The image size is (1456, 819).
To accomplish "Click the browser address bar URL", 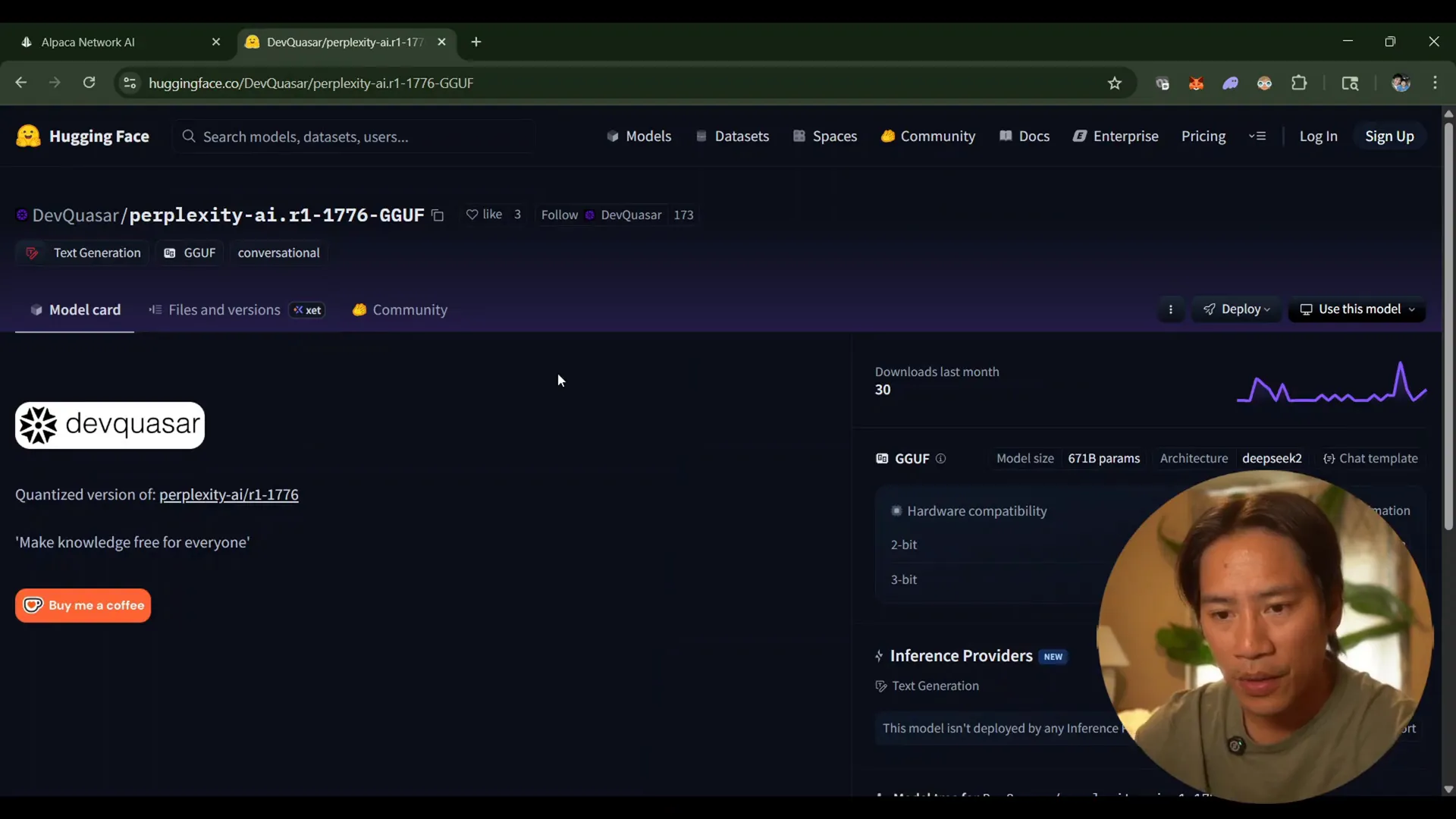I will [311, 83].
